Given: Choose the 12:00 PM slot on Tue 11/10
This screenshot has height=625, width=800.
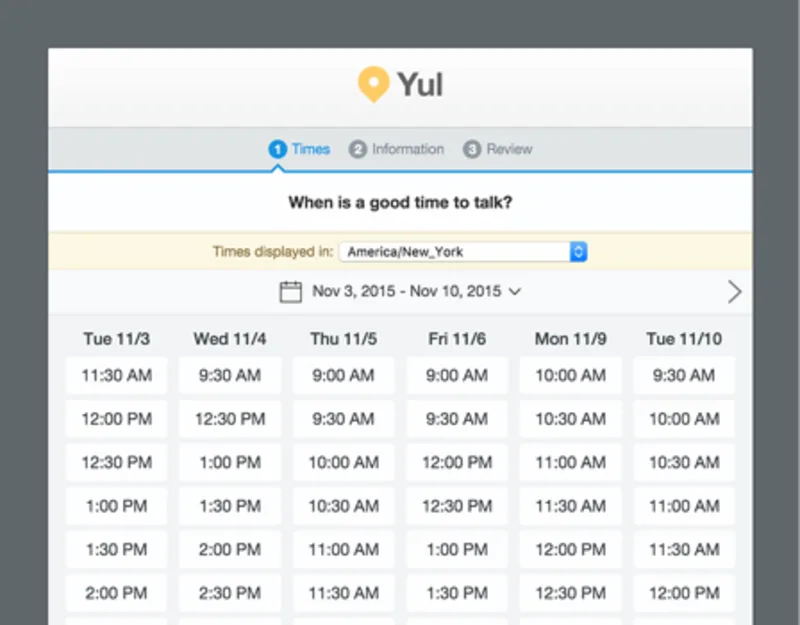Looking at the screenshot, I should [x=684, y=592].
